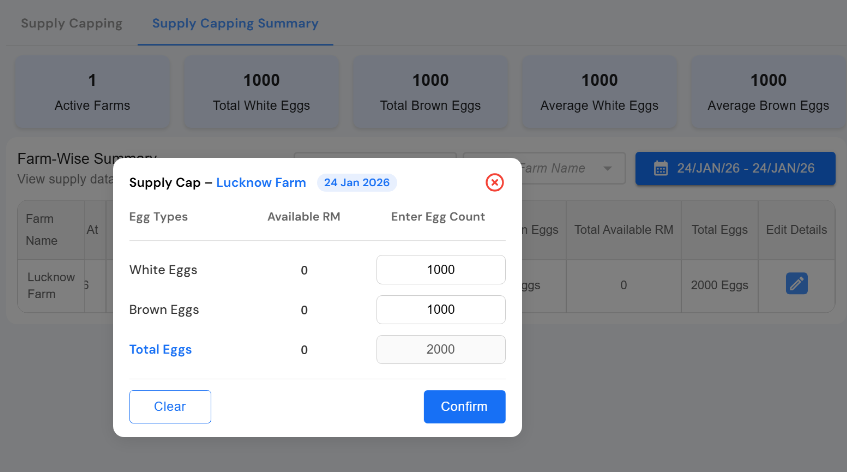The width and height of the screenshot is (847, 472).
Task: Select the Active Farms summary card
Action: pos(92,91)
